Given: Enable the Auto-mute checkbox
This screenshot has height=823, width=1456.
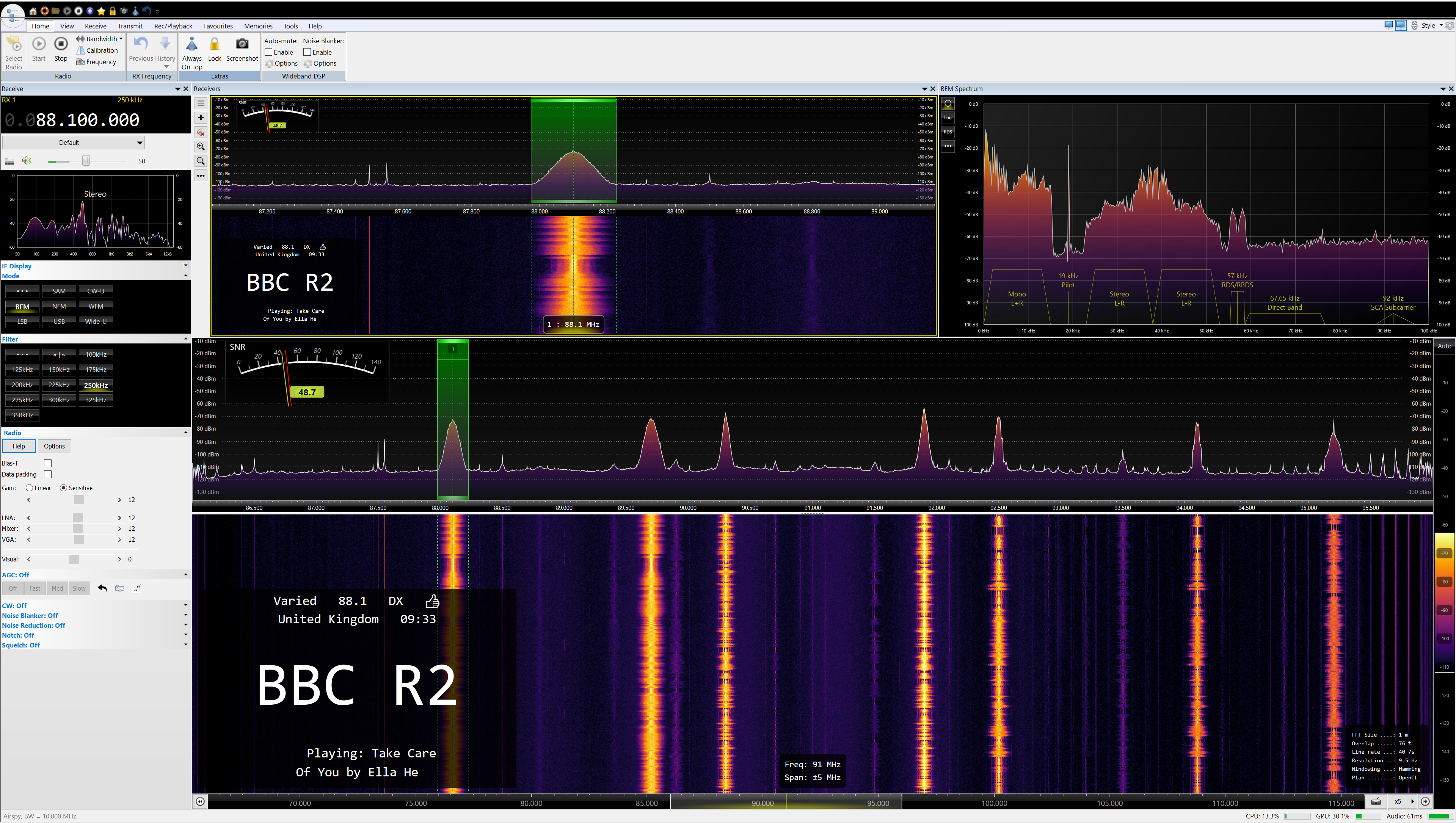Looking at the screenshot, I should [x=269, y=52].
